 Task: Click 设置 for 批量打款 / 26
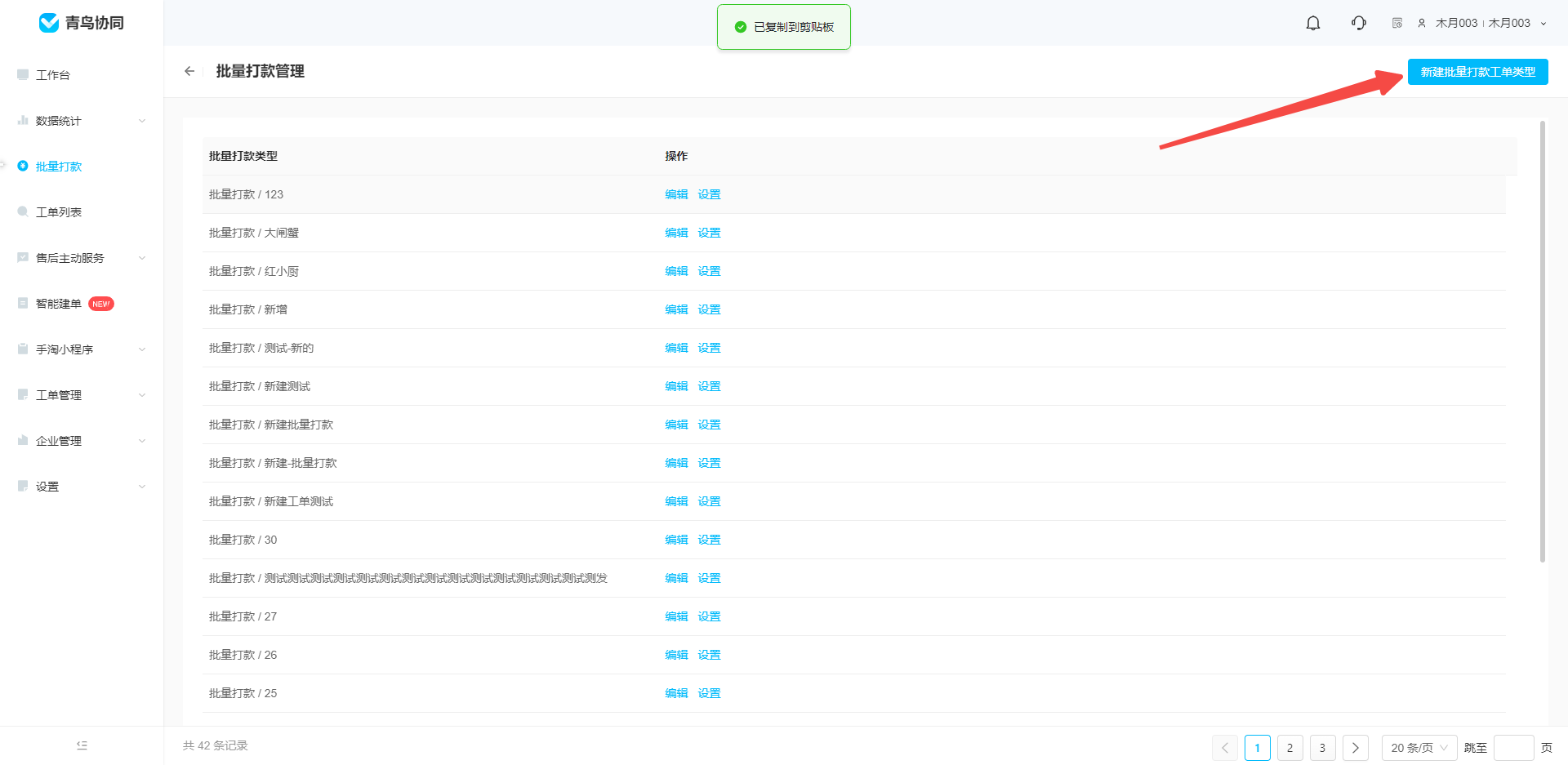(709, 655)
